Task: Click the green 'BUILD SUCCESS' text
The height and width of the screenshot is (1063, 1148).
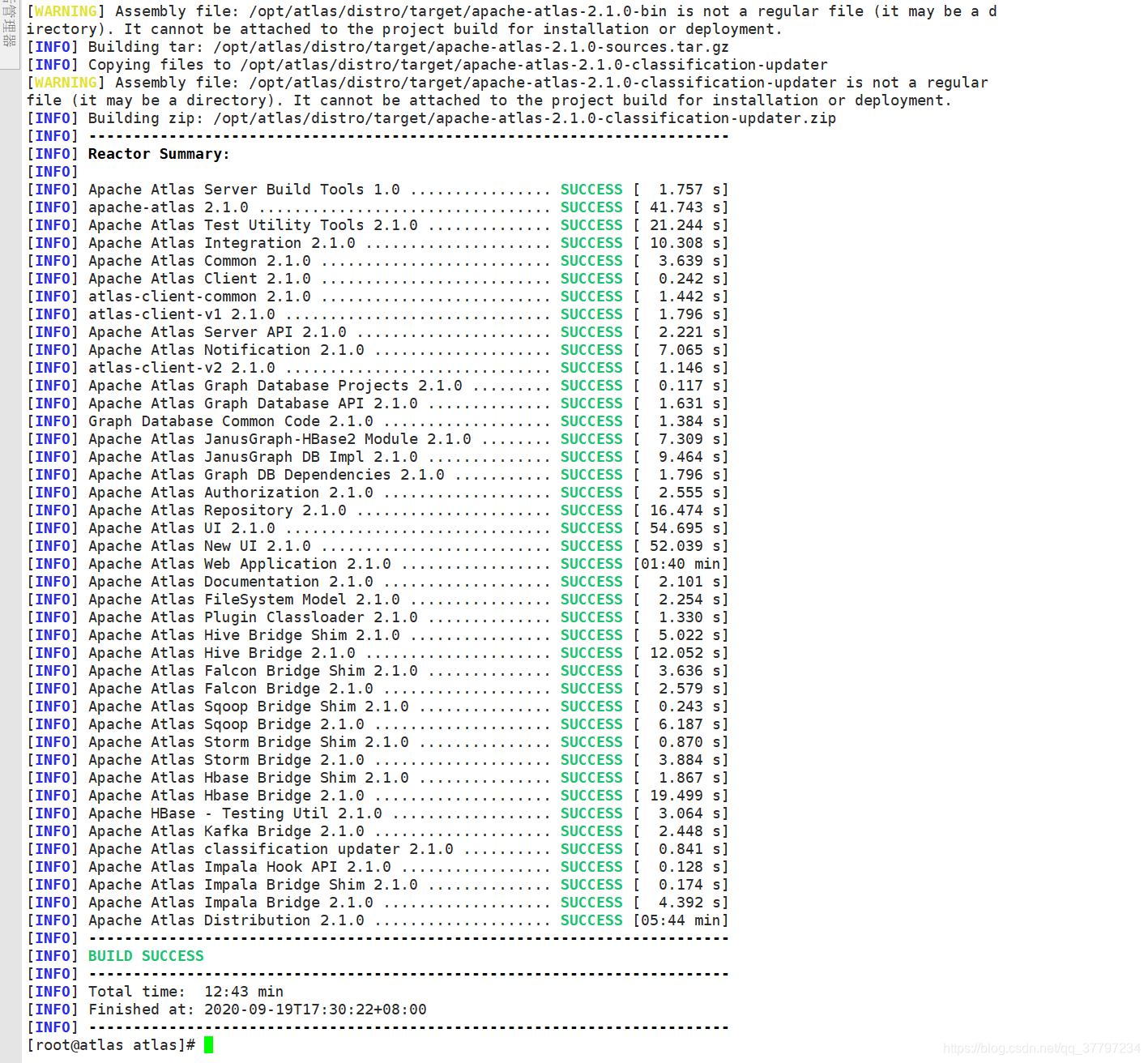Action: pyautogui.click(x=146, y=956)
